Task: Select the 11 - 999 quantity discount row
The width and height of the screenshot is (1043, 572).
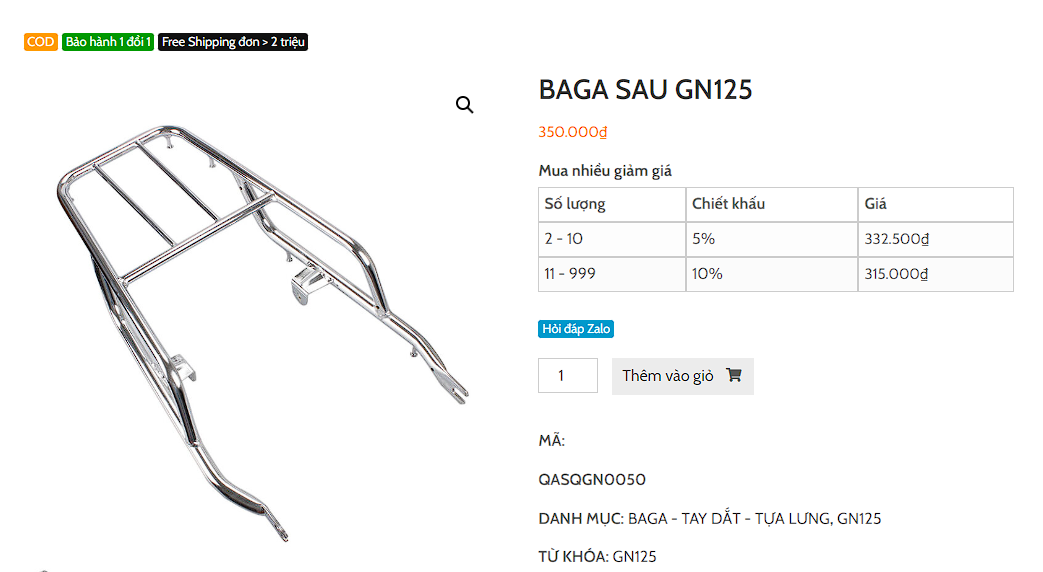Action: point(776,274)
